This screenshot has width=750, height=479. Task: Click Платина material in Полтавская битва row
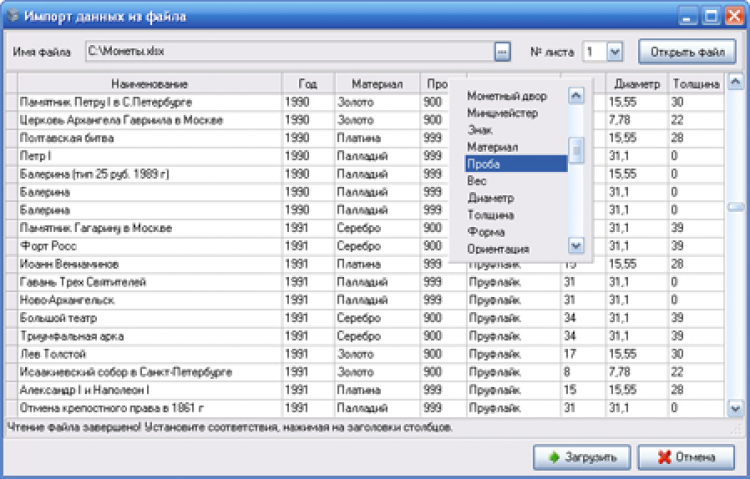coord(377,138)
